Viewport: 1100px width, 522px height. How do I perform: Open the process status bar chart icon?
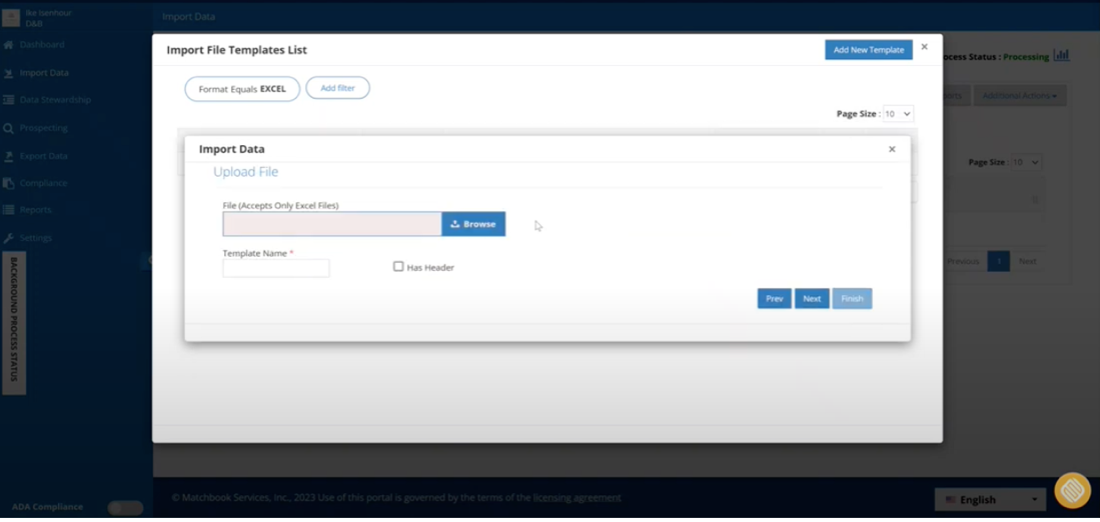(x=1061, y=55)
